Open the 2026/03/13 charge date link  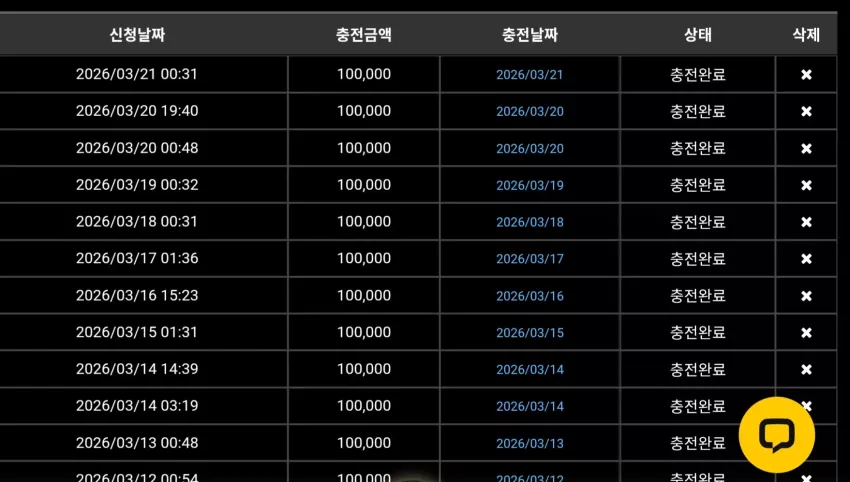click(530, 444)
